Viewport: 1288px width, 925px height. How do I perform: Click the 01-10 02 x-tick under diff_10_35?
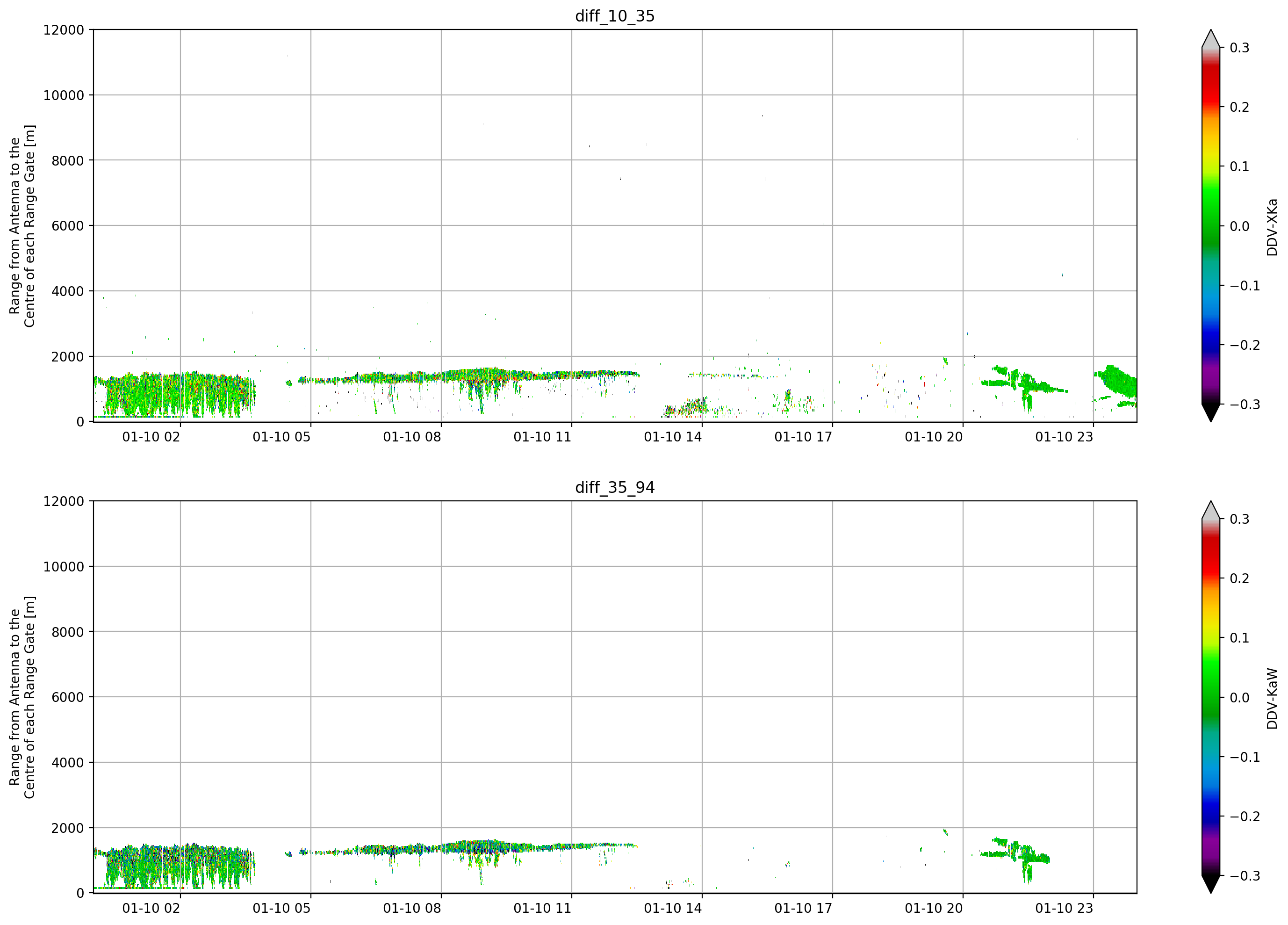[151, 437]
